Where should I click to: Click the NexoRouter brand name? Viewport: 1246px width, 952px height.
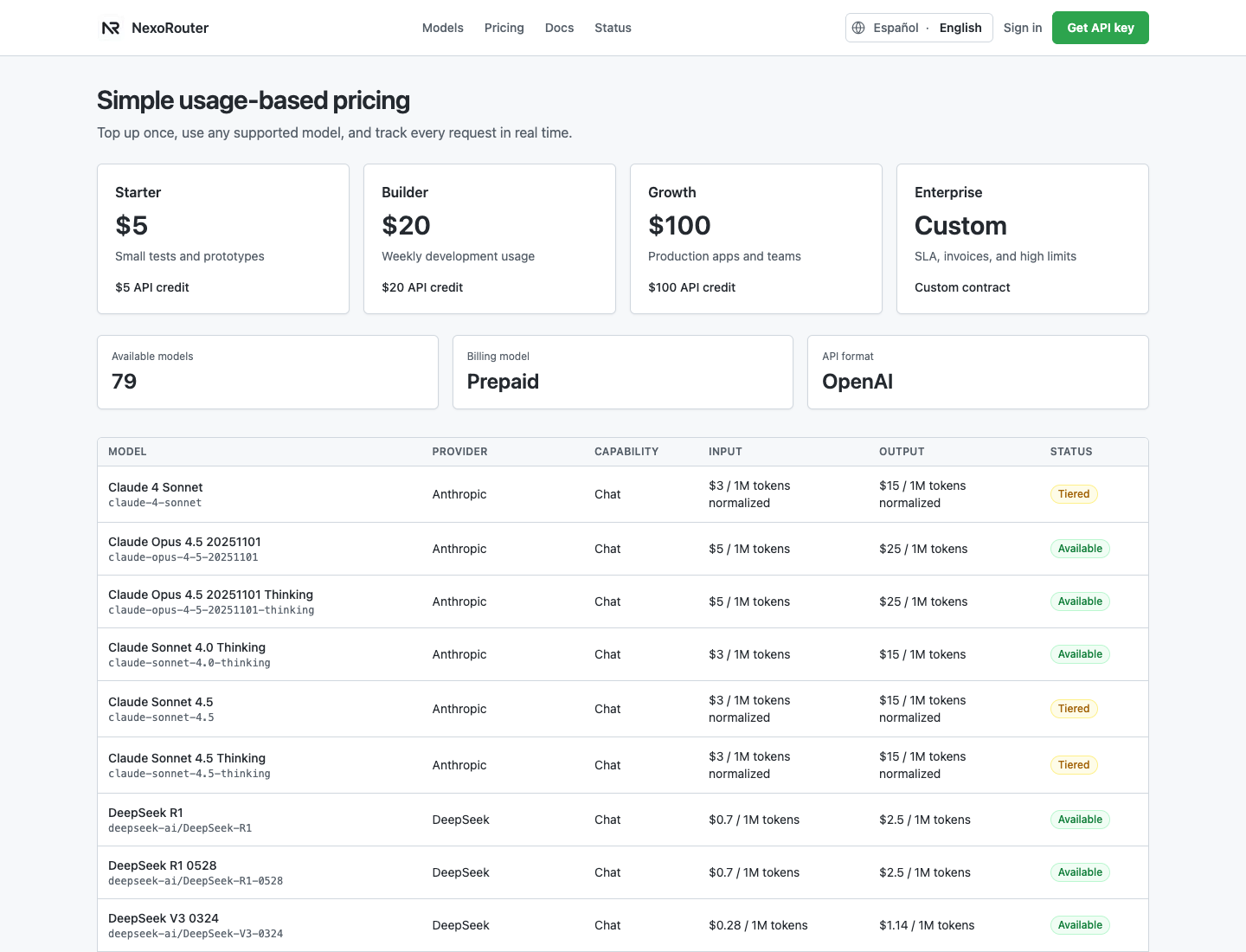coord(170,28)
